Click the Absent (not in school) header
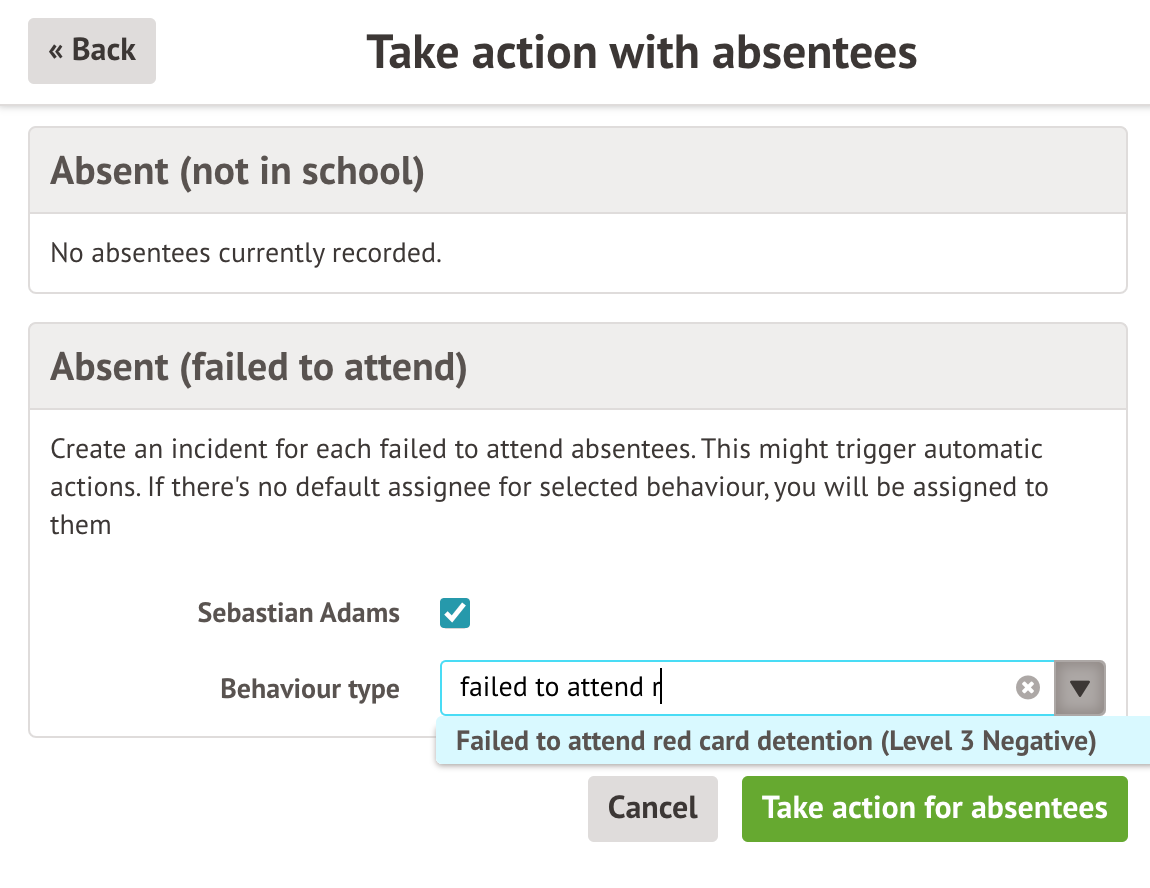 pos(237,171)
